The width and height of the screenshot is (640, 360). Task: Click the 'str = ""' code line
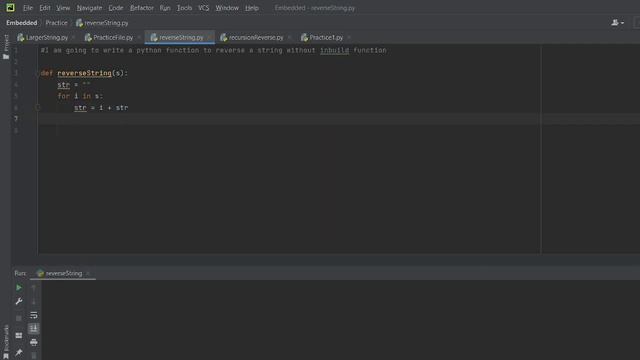click(x=74, y=85)
